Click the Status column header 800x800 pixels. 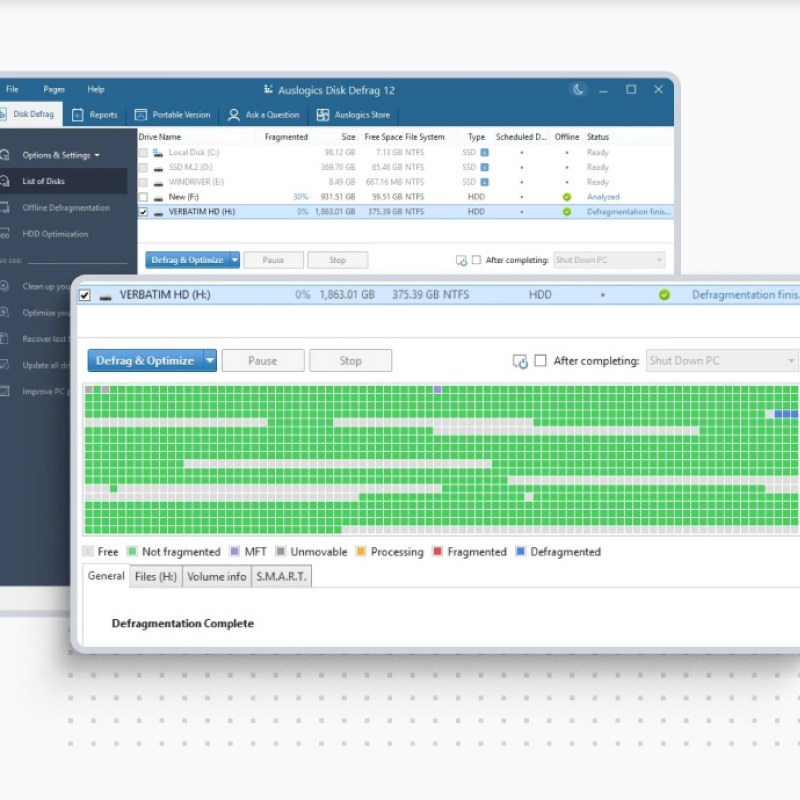[x=598, y=137]
